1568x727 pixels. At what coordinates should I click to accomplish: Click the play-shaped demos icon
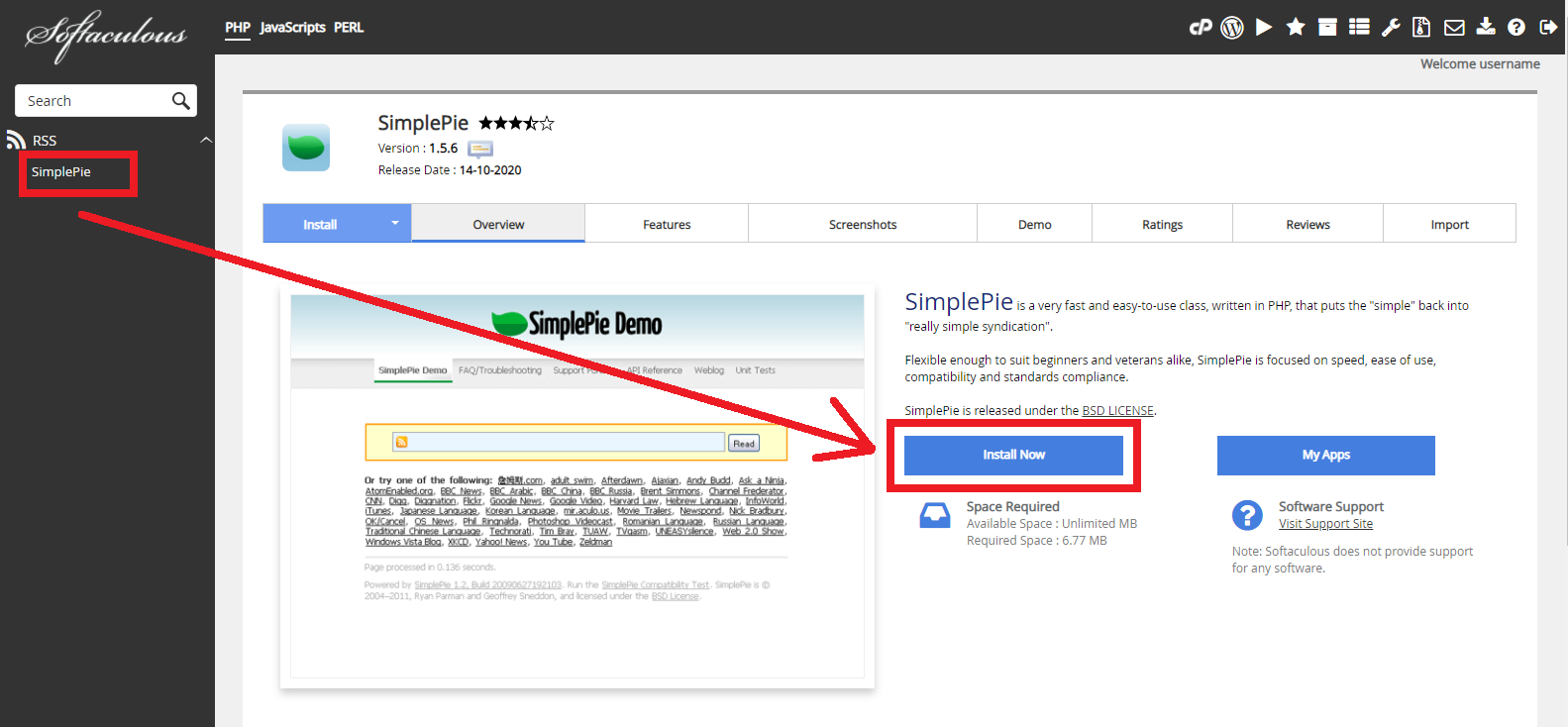point(1264,28)
